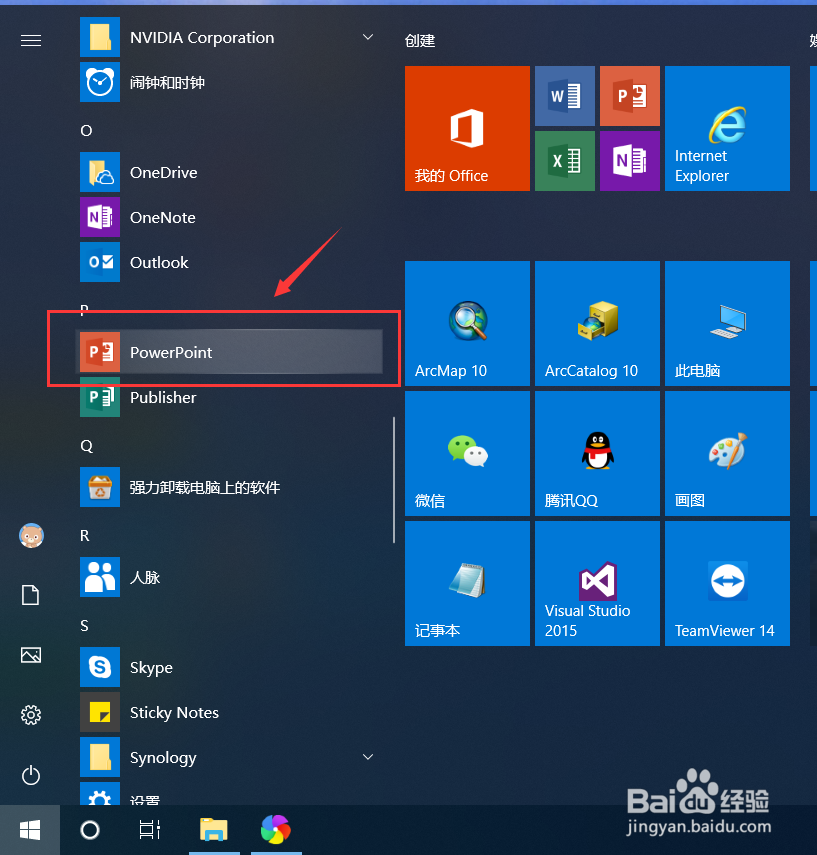Image resolution: width=817 pixels, height=855 pixels.
Task: Open the 记事本 Notepad tile
Action: [467, 583]
